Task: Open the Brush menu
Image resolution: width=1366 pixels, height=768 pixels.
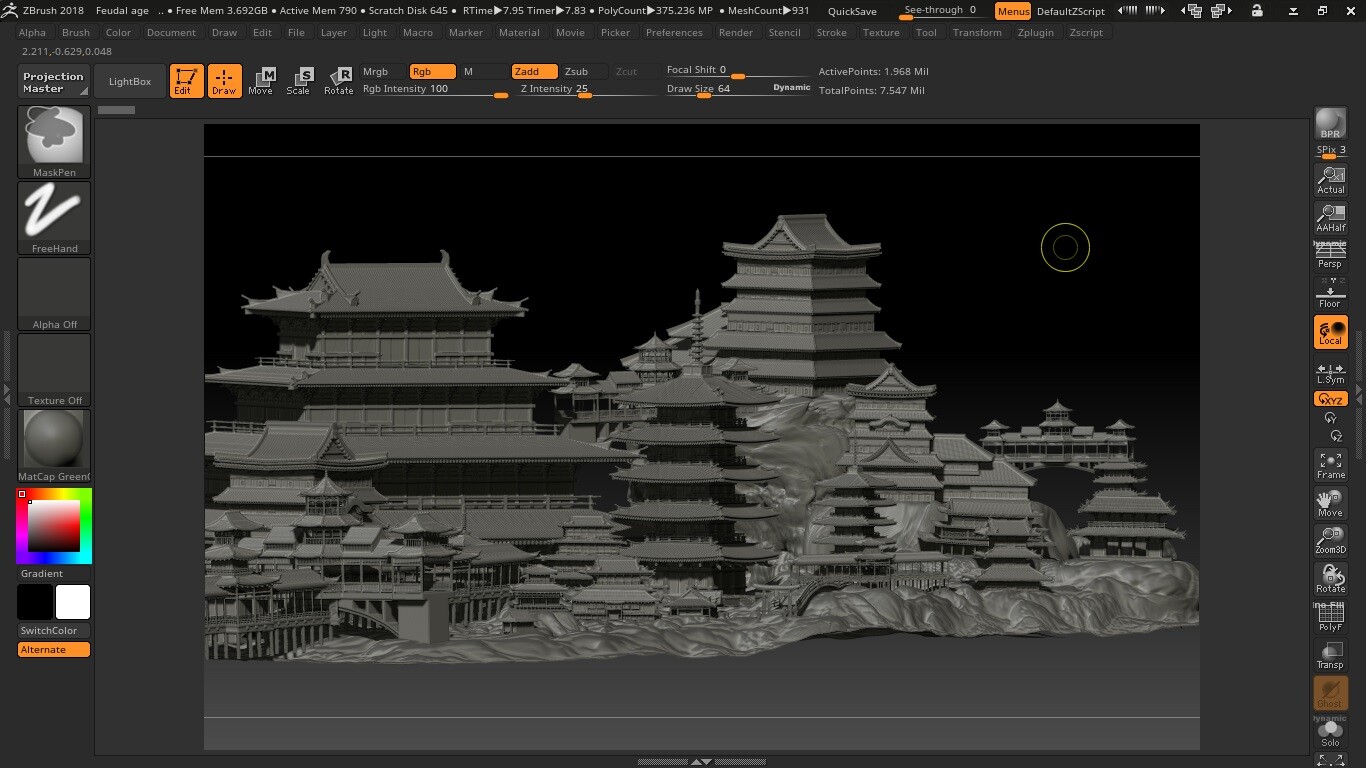Action: point(76,32)
